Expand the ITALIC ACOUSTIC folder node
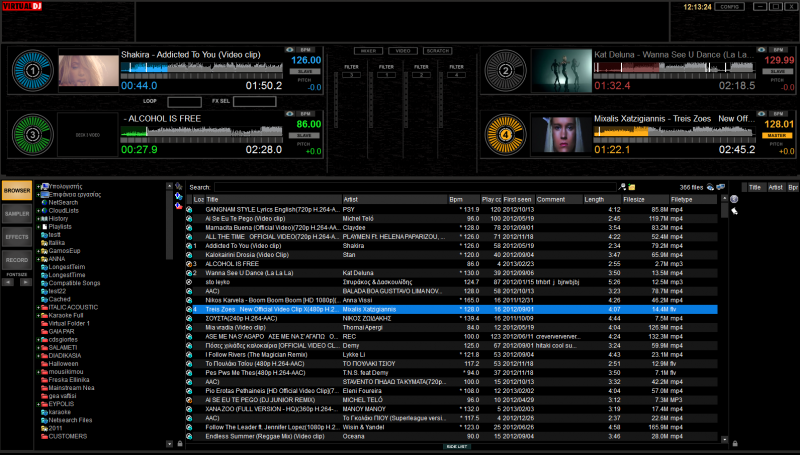 (x=38, y=308)
